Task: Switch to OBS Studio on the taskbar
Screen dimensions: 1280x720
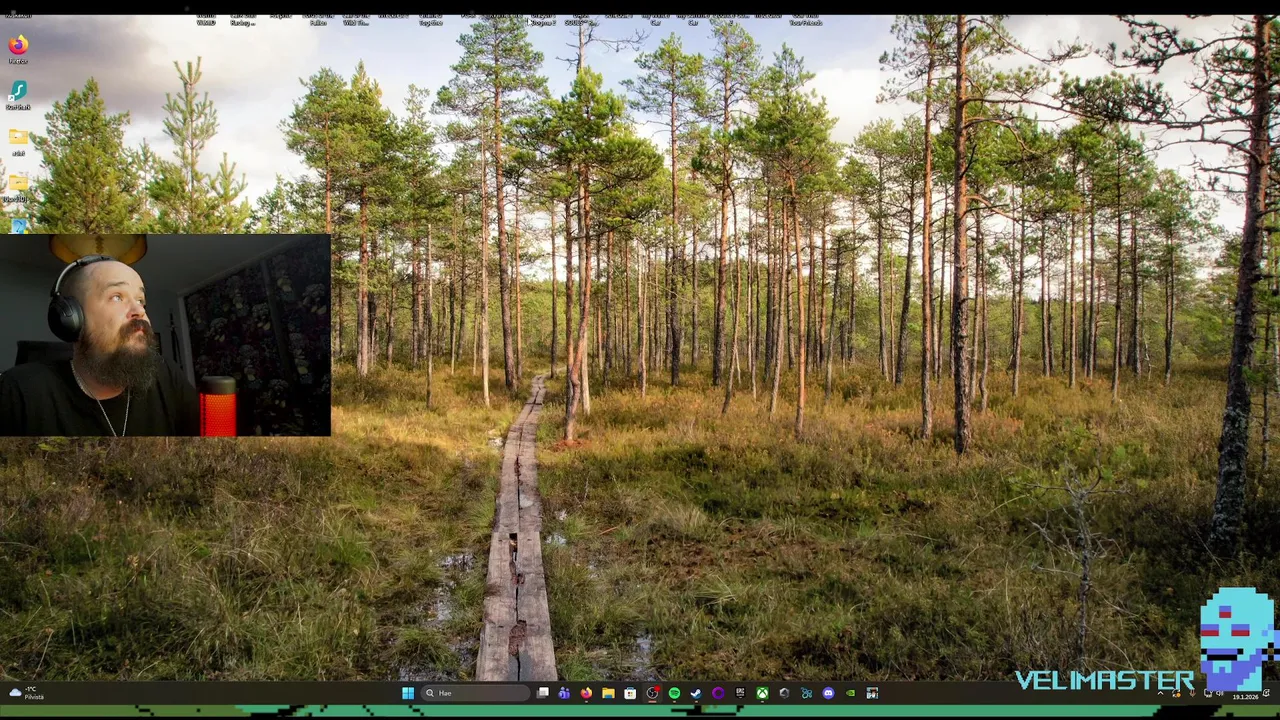Action: pyautogui.click(x=652, y=693)
